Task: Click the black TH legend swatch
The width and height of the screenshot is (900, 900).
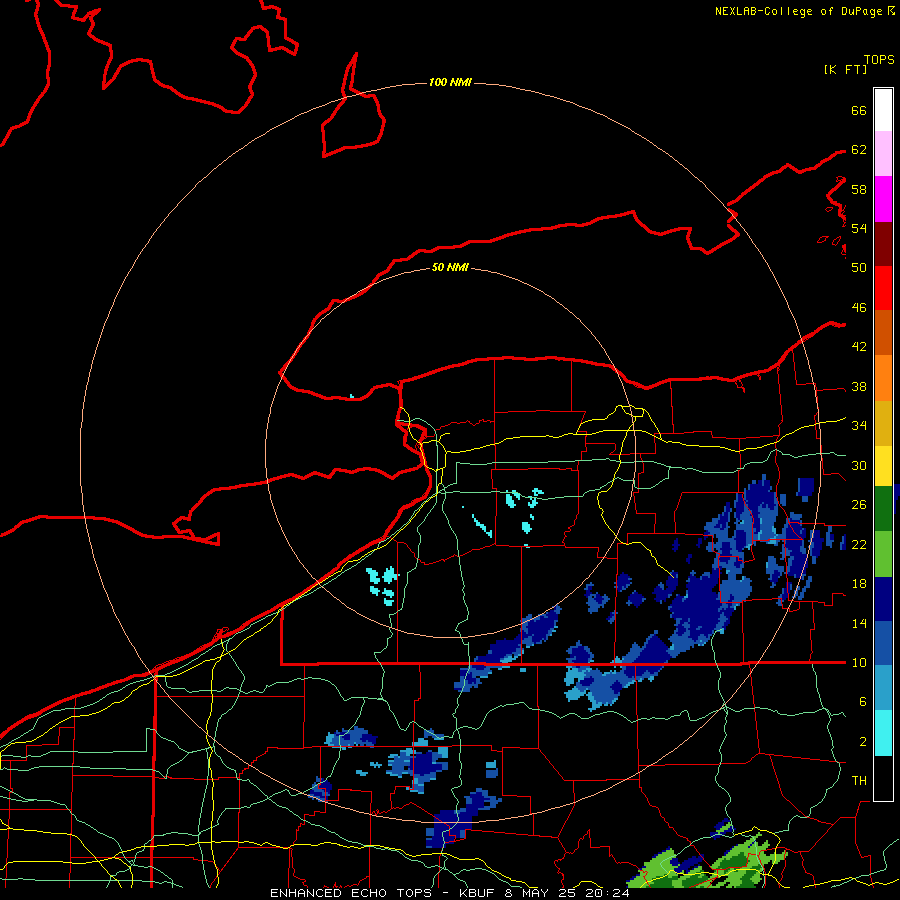Action: [x=883, y=778]
